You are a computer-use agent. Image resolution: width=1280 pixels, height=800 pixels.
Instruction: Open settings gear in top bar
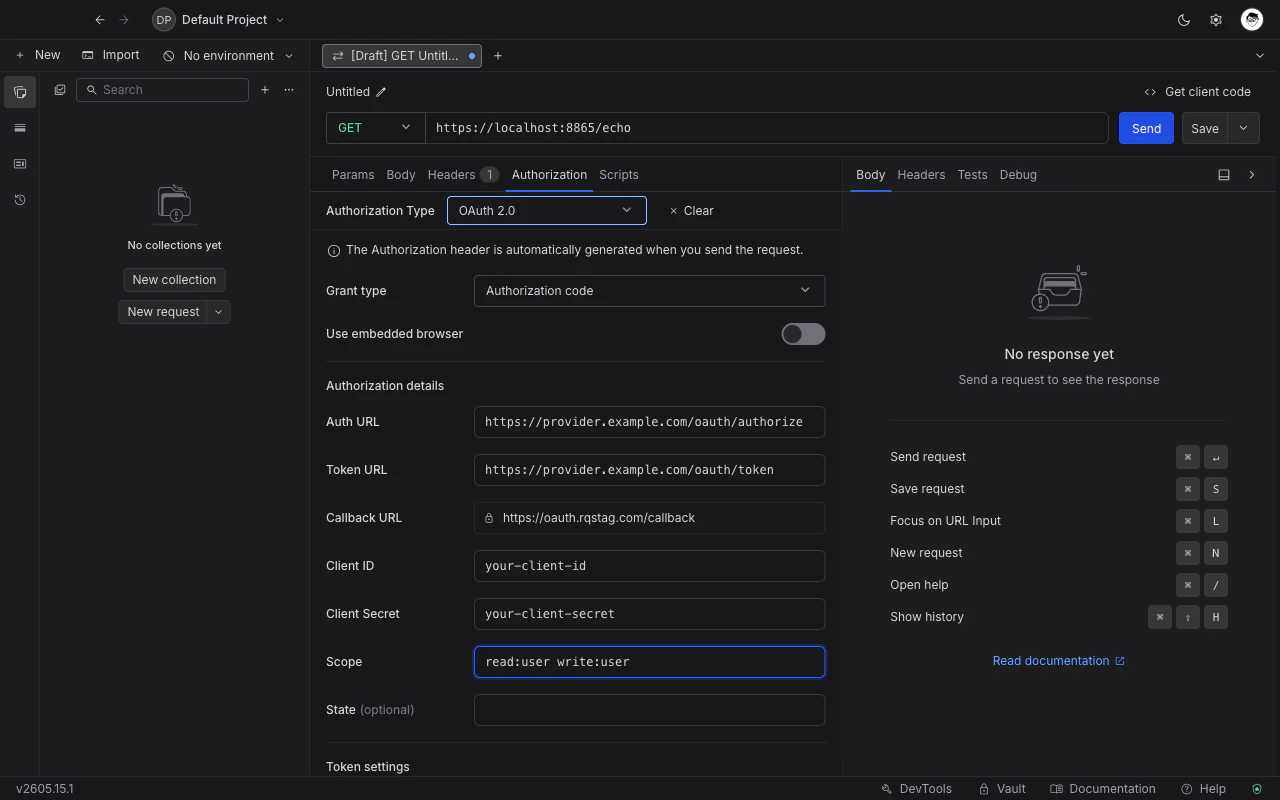(x=1216, y=20)
